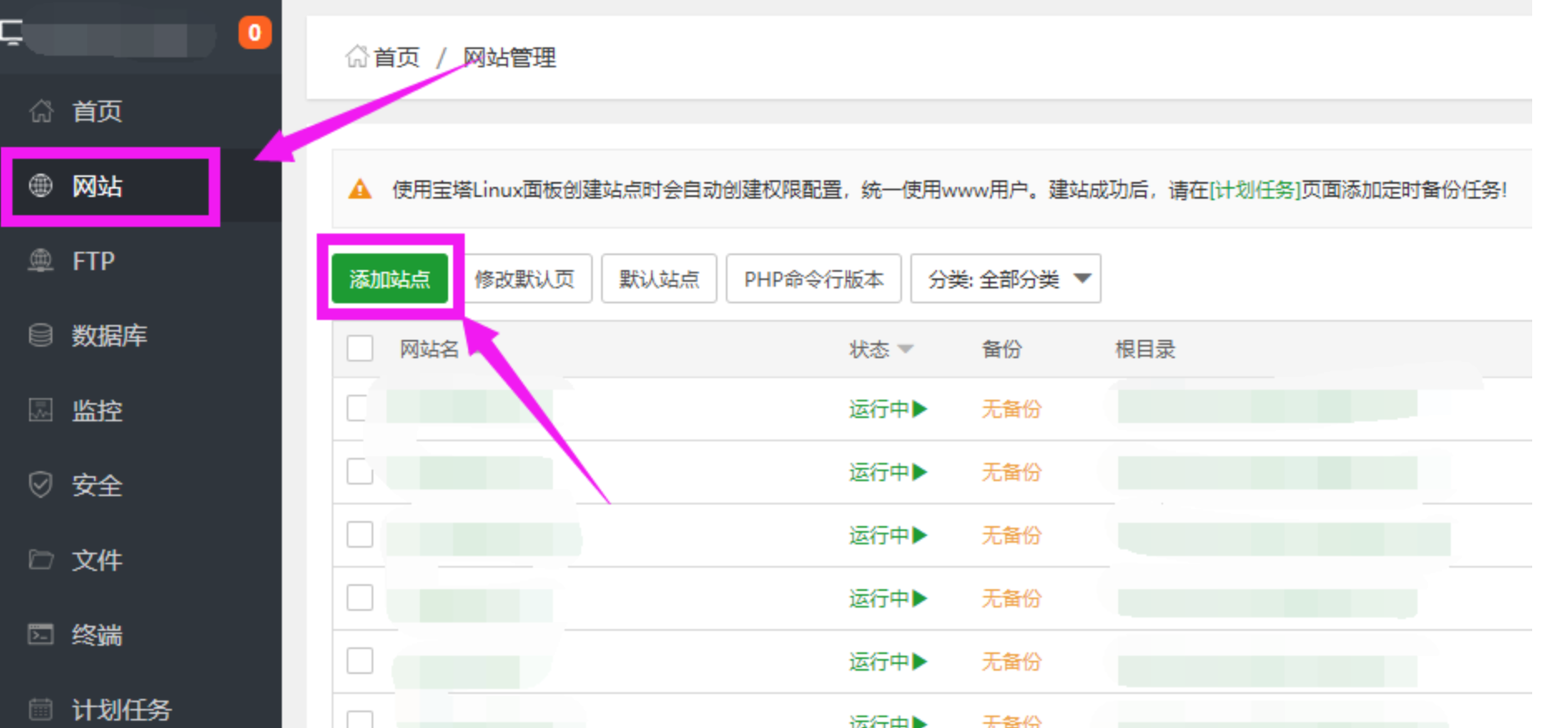This screenshot has height=728, width=1568.
Task: Click the shield icon beside 安全
Action: [41, 485]
